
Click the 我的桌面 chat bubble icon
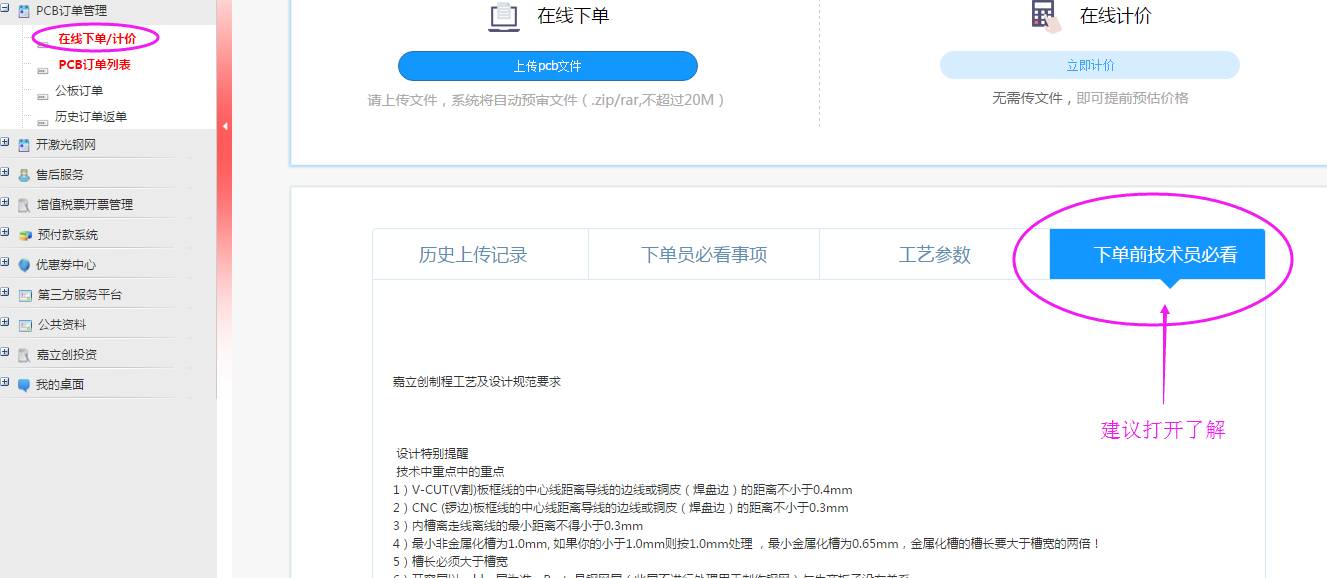[x=24, y=385]
